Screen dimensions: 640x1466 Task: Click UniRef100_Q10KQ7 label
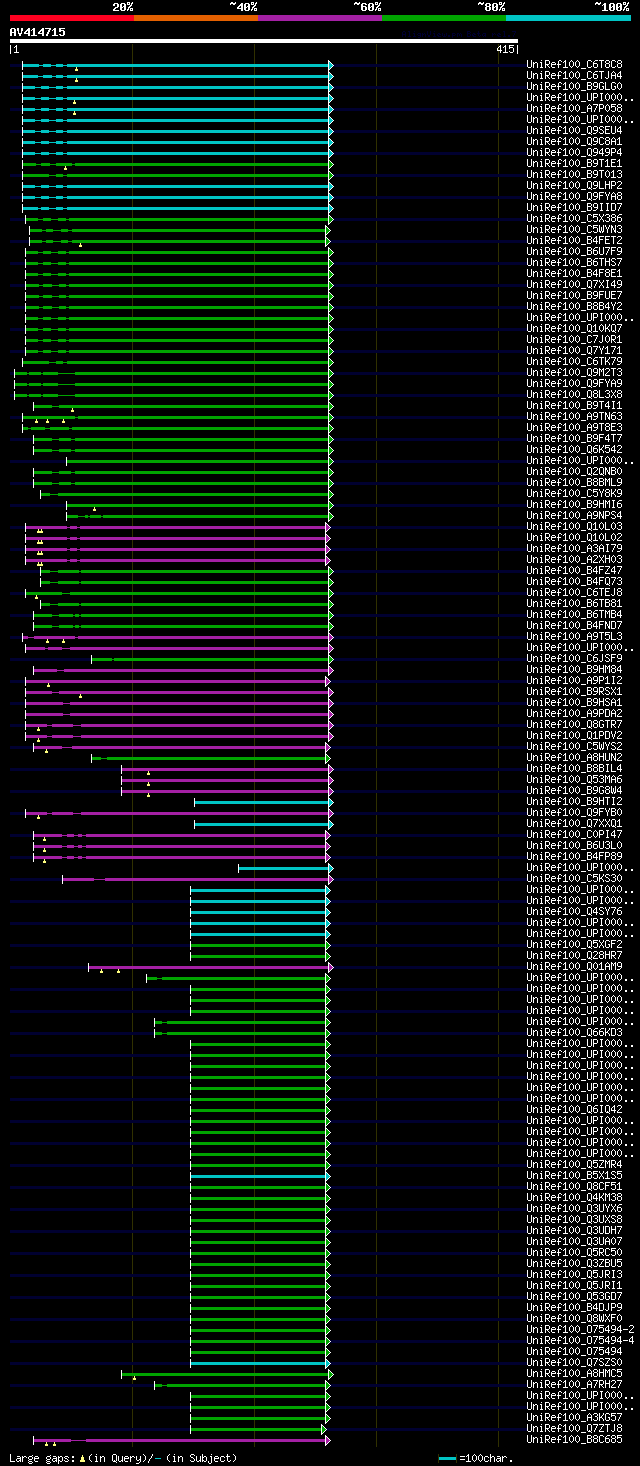click(x=575, y=328)
